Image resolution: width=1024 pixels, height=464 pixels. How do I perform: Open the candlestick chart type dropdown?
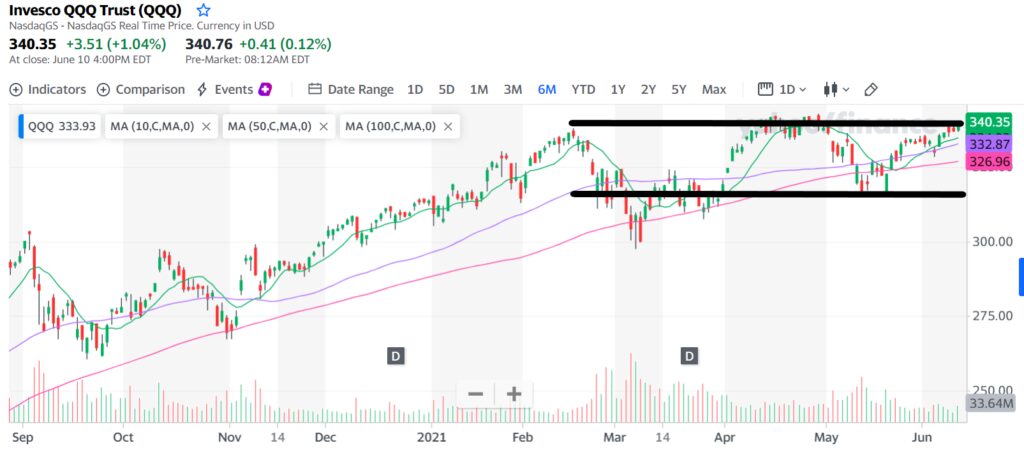[837, 90]
